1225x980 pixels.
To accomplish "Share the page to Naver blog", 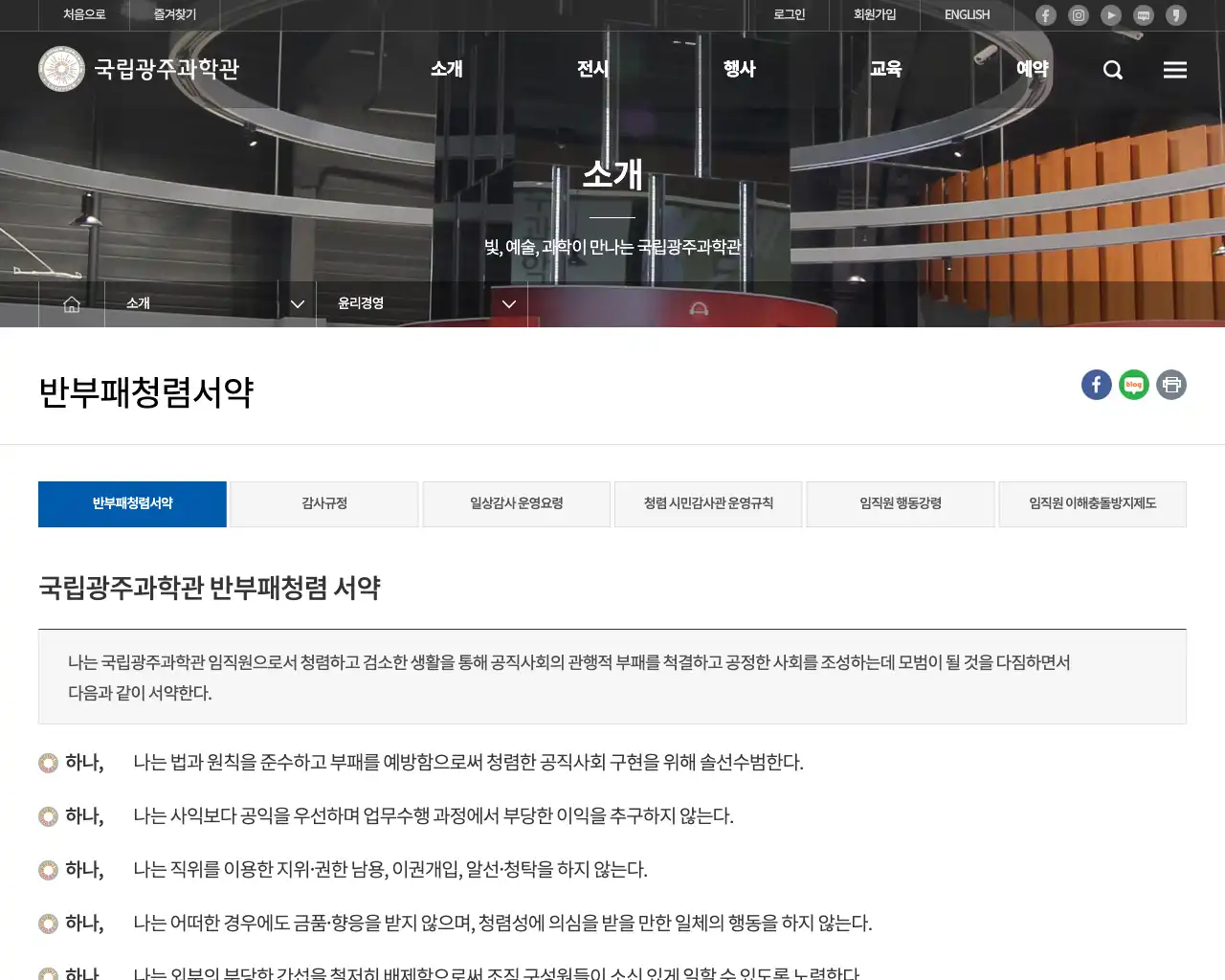I will 1133,385.
